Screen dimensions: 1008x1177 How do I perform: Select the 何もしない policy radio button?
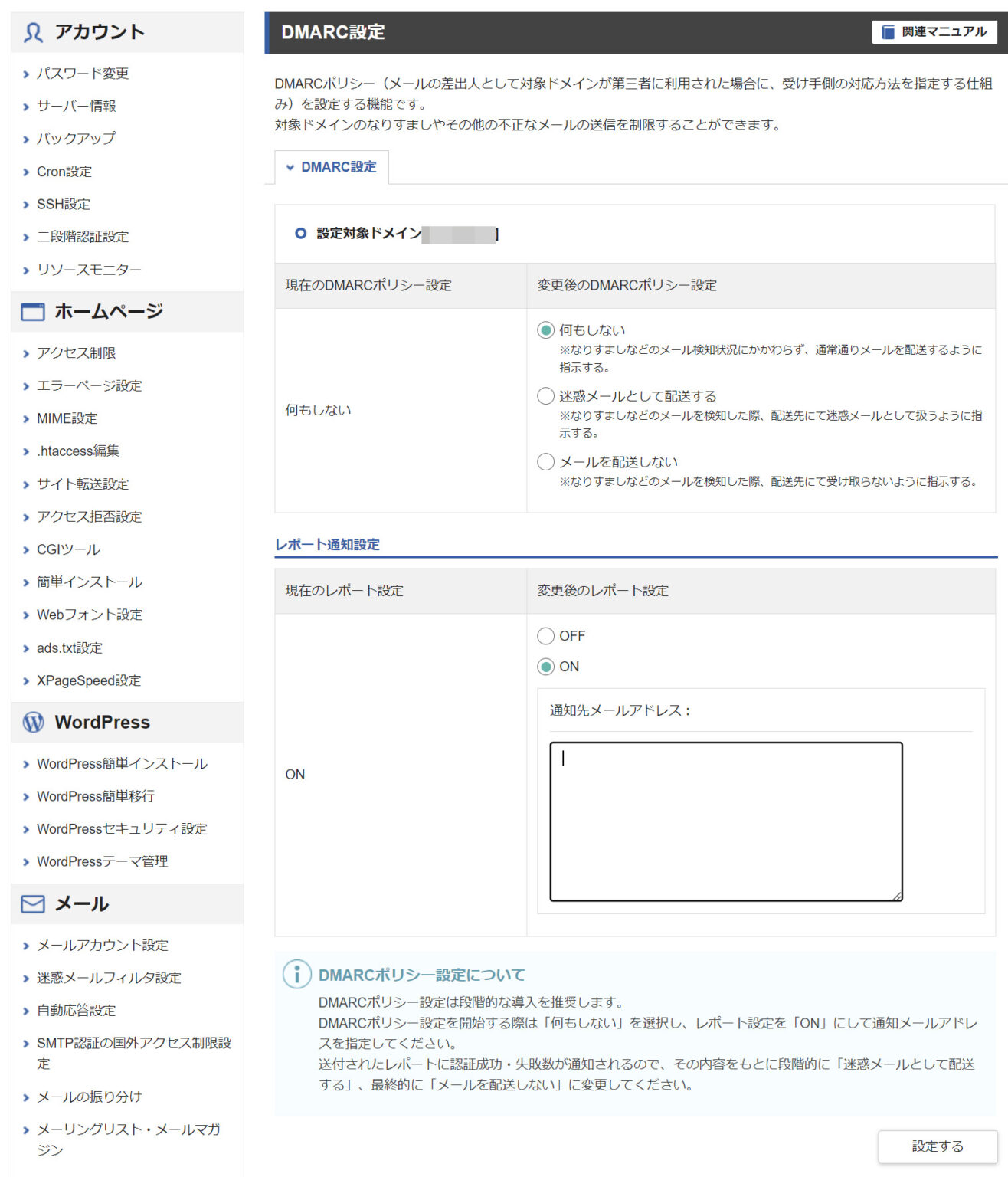545,329
